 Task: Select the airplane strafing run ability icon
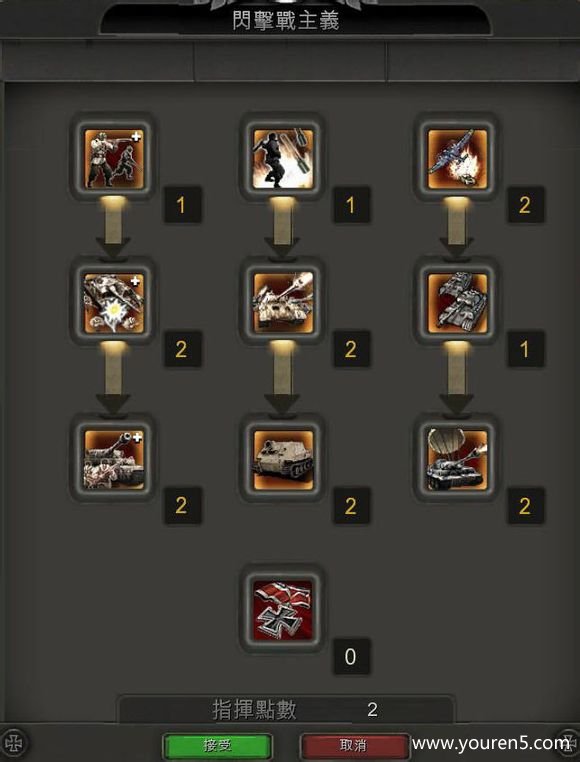pos(457,158)
